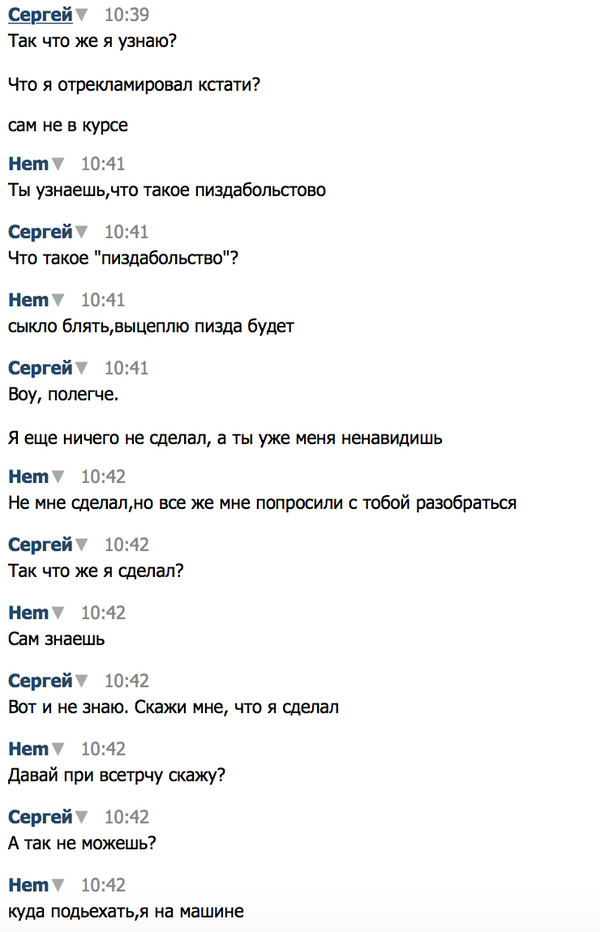Viewport: 600px width, 932px height.
Task: Click 10:41 timestamp above "Boy, полегче"
Action: [126, 369]
